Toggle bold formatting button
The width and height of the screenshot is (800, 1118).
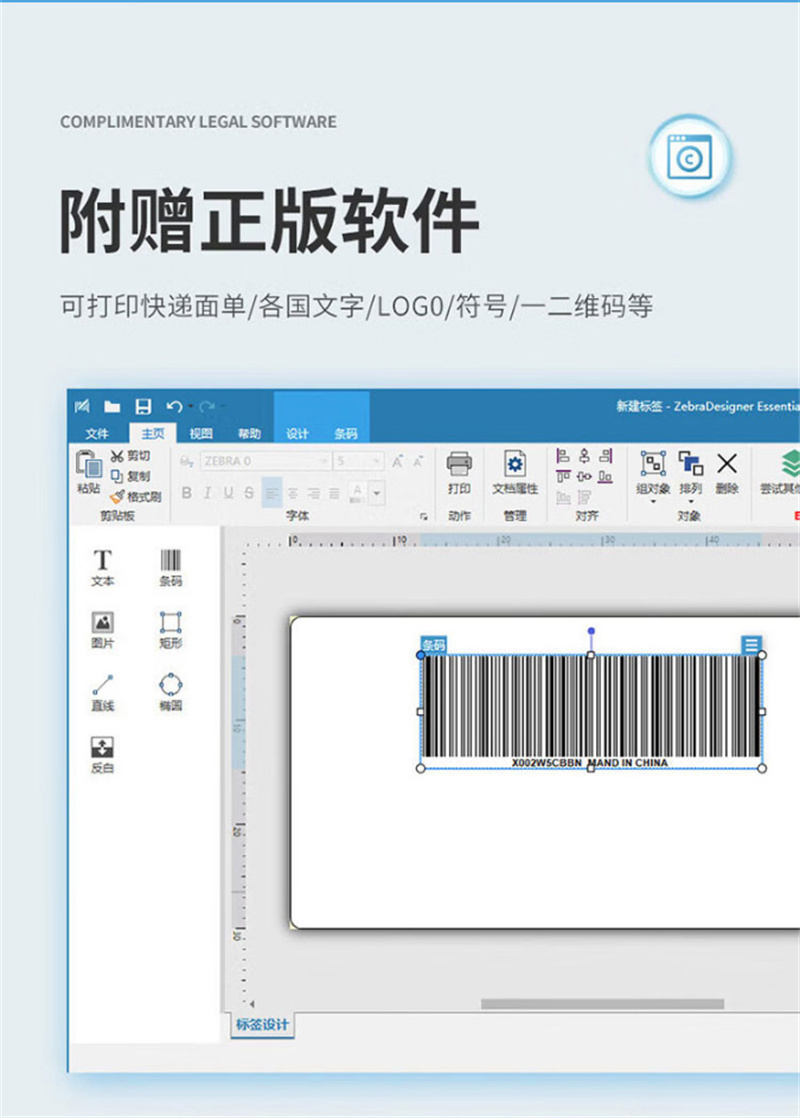pos(187,493)
